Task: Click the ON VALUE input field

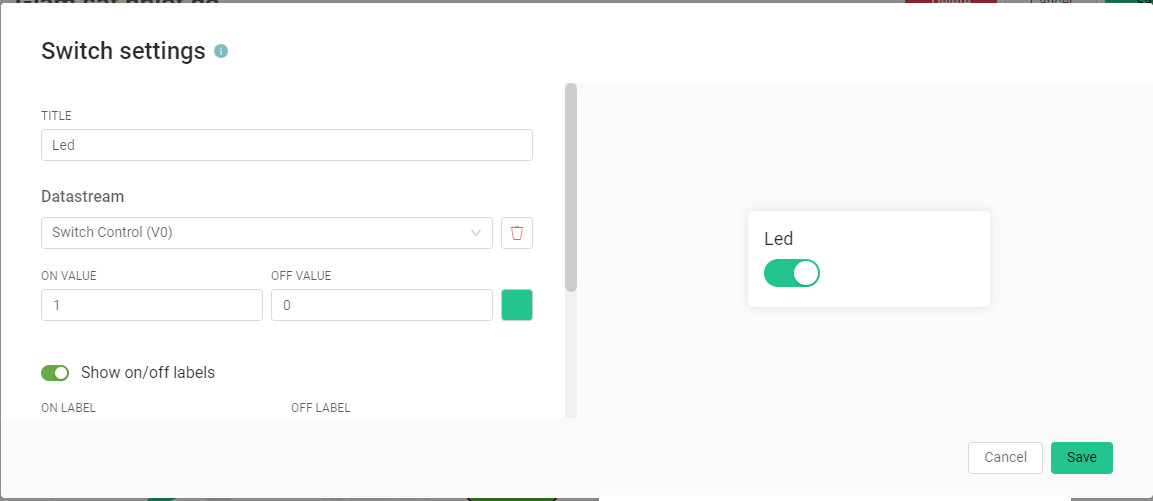Action: (151, 305)
